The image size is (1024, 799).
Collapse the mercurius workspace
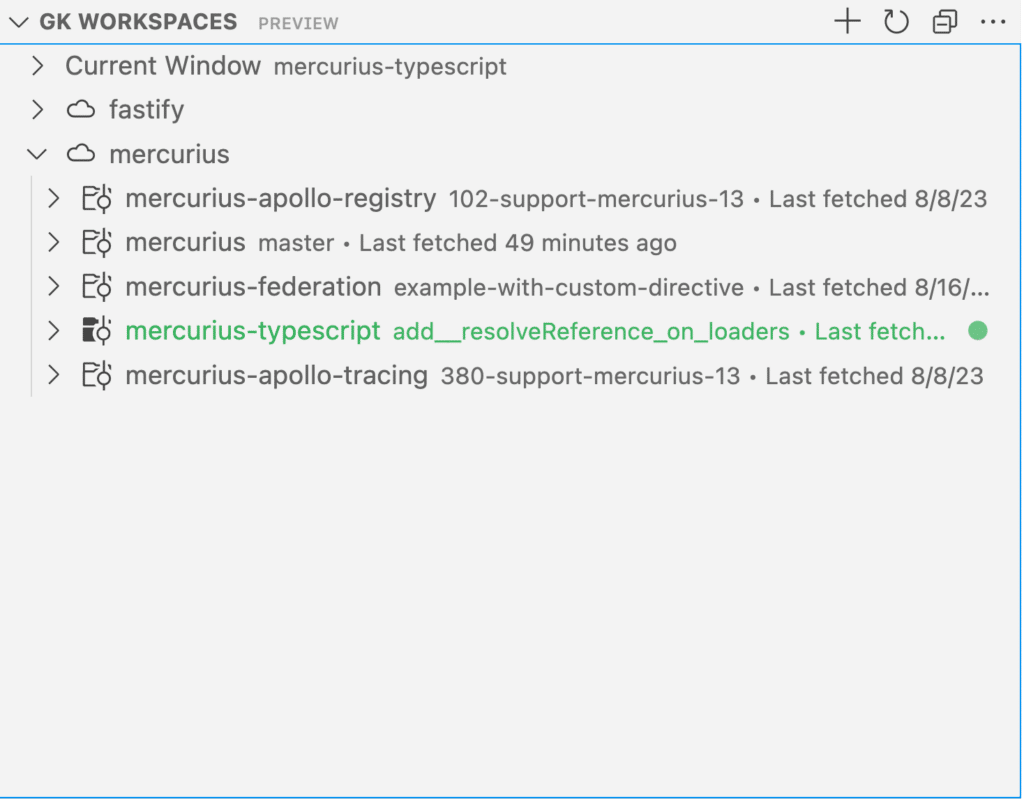[38, 154]
